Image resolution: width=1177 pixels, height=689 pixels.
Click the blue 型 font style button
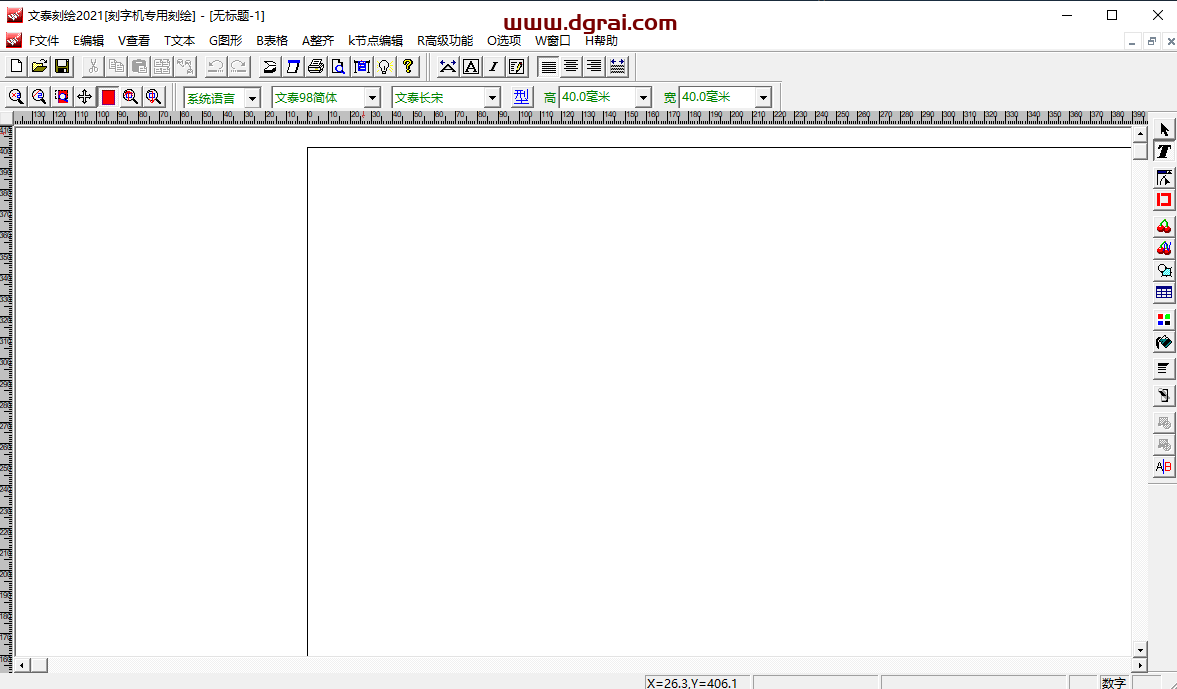[x=522, y=97]
